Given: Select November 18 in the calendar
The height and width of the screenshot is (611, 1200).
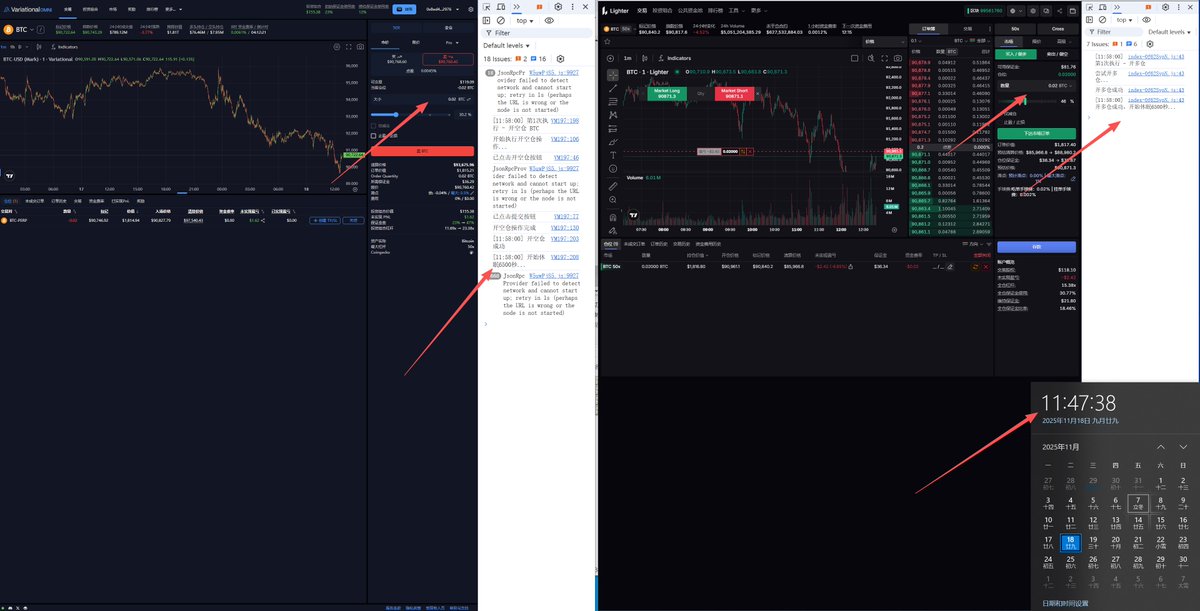Looking at the screenshot, I should point(1071,541).
